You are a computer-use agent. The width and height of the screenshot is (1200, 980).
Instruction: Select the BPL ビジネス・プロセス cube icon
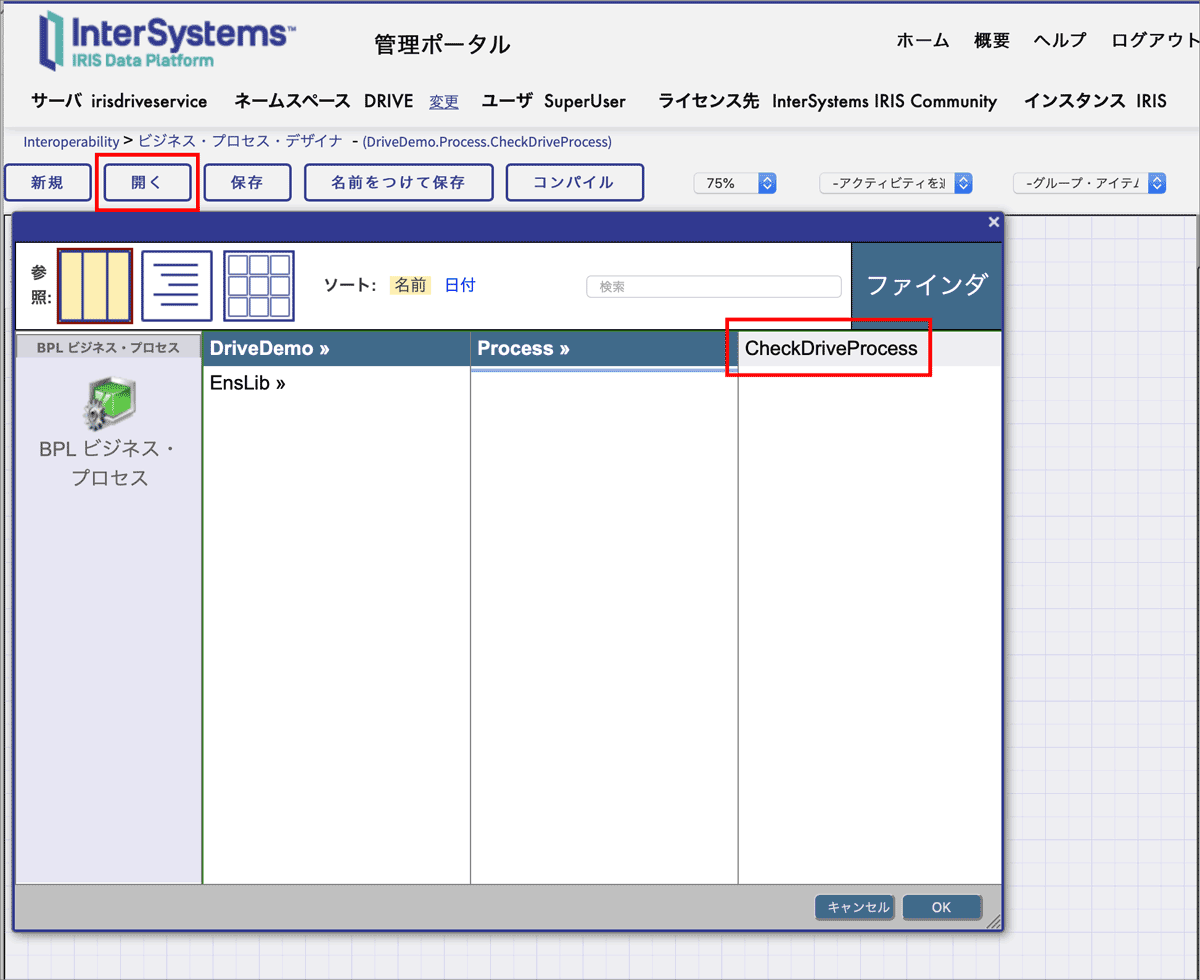pyautogui.click(x=110, y=406)
